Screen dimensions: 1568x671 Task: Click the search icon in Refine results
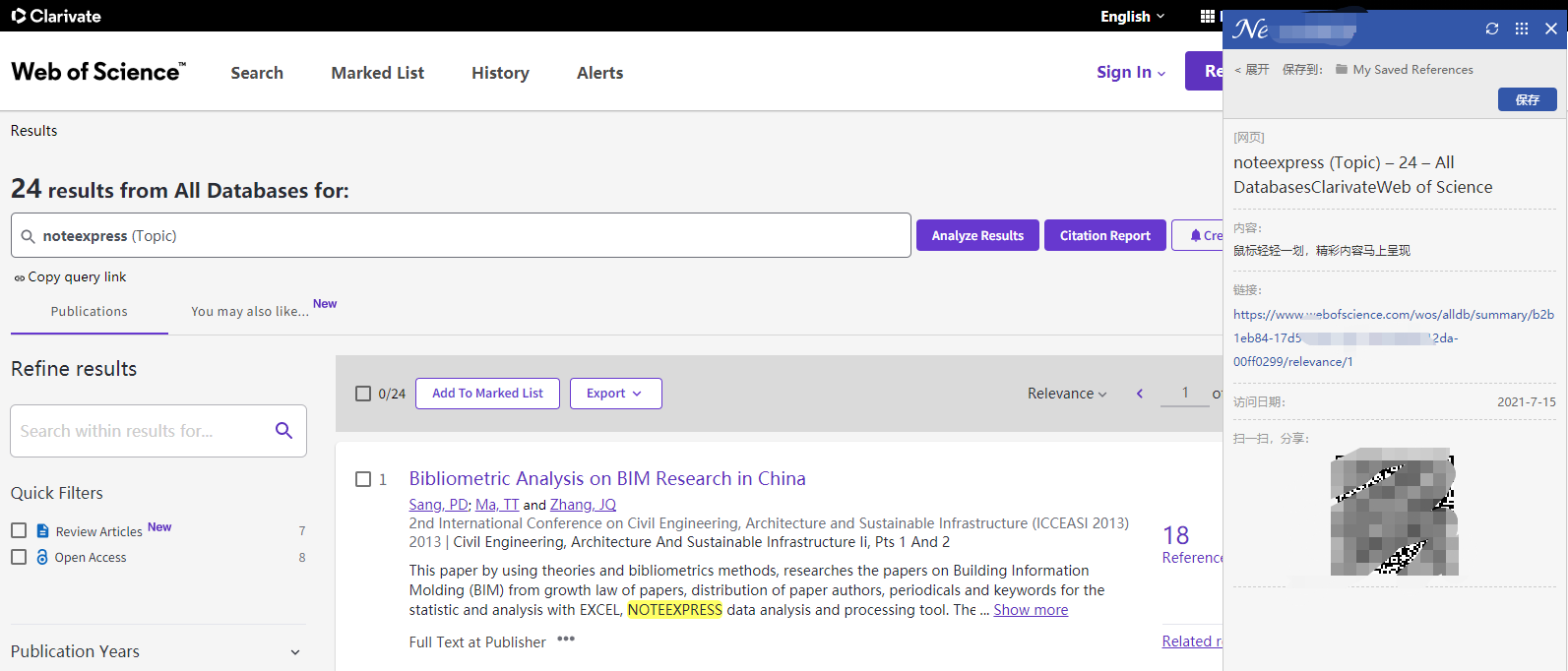tap(283, 431)
